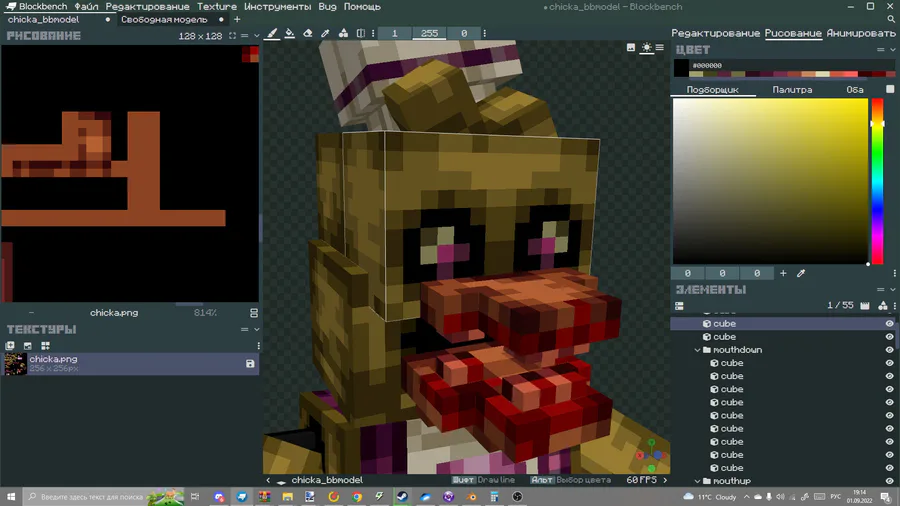
Task: Switch to Анимировать mode
Action: (861, 33)
